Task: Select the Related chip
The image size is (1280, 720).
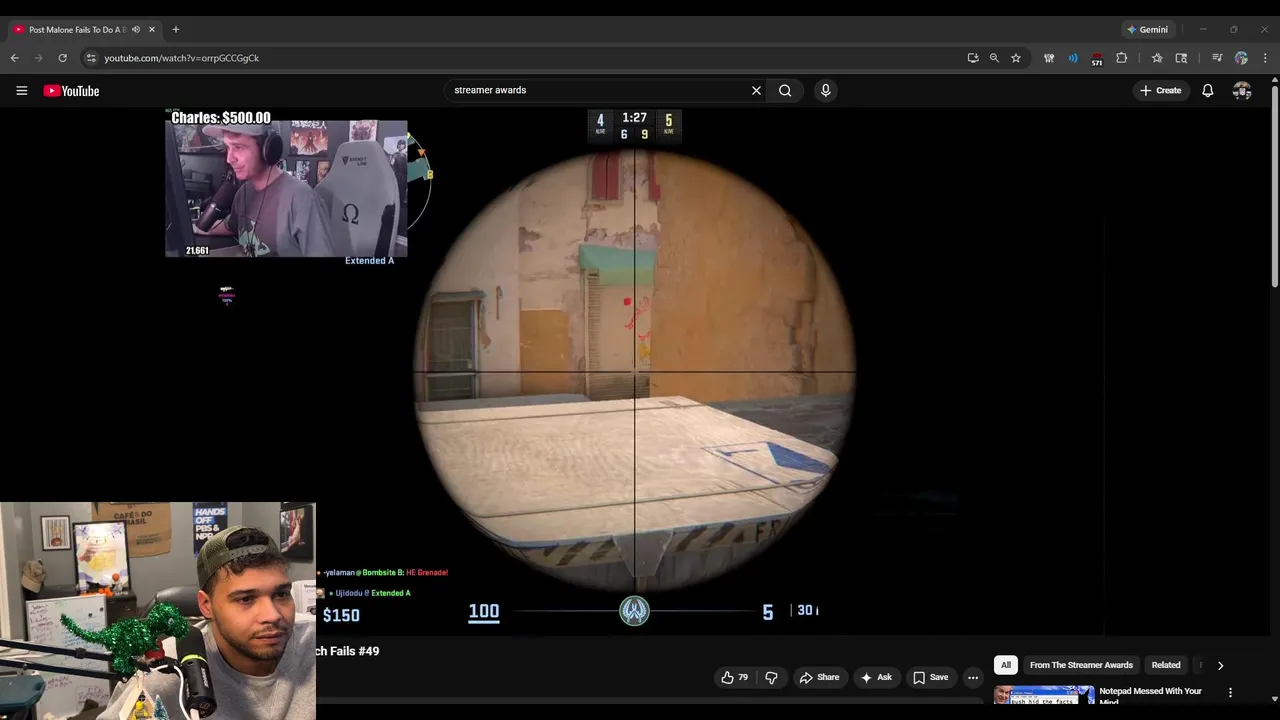Action: 1166,665
